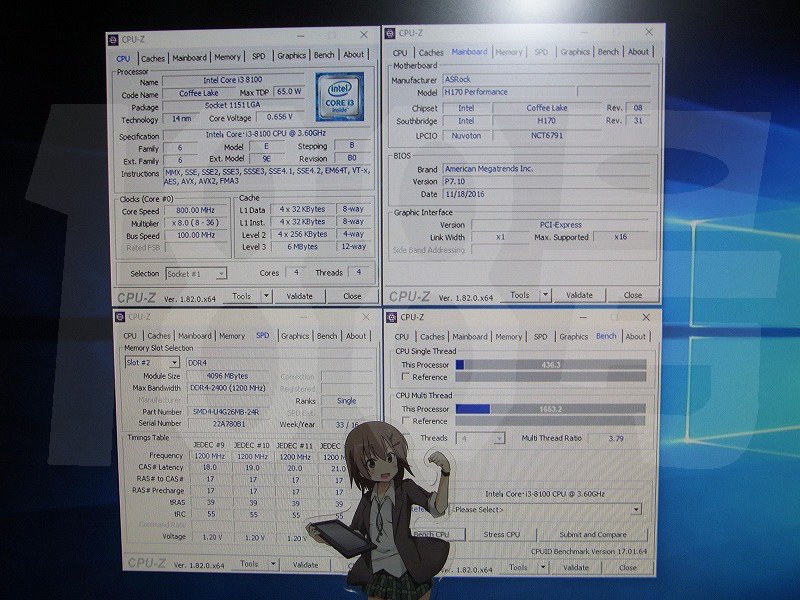Select the Bench tab in the Mainboard window
800x600 pixels.
pos(608,52)
